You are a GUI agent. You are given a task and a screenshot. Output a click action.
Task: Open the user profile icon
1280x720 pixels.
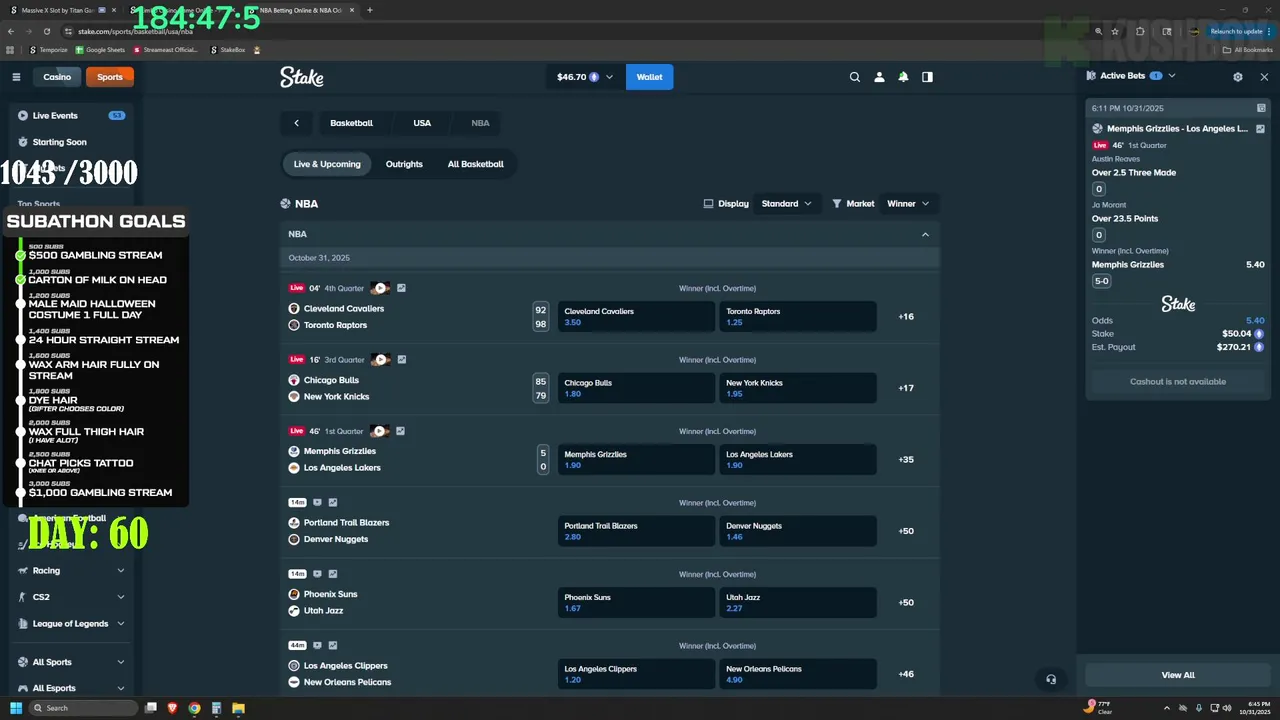[879, 77]
